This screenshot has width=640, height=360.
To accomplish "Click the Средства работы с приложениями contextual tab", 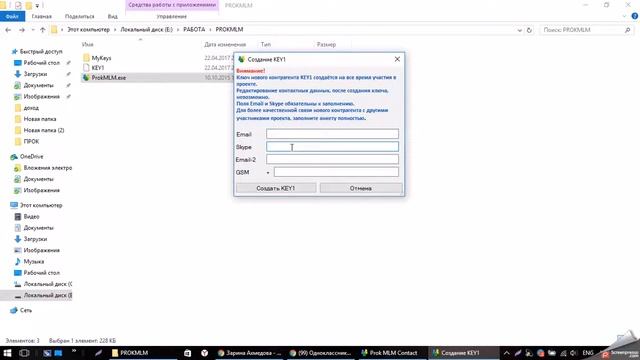I will tap(172, 5).
